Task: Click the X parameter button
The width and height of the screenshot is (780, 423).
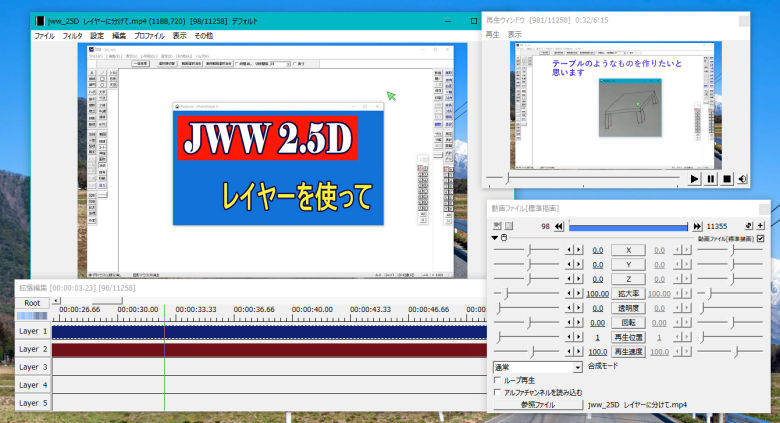Action: (628, 250)
